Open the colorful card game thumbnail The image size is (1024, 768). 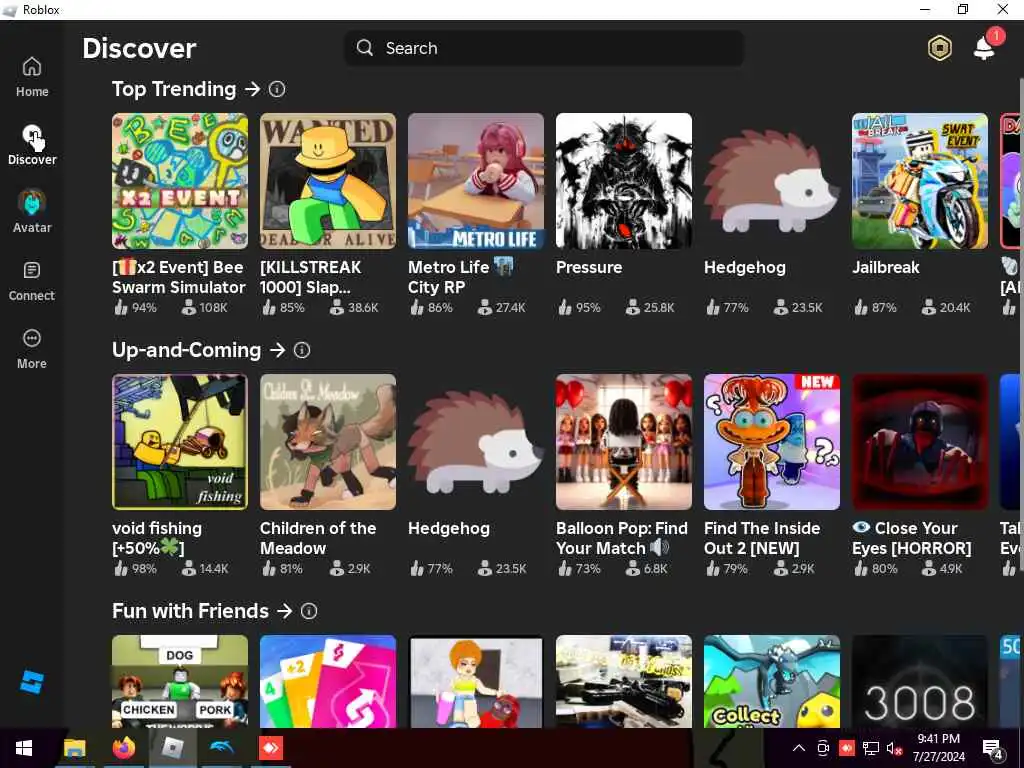coord(328,681)
